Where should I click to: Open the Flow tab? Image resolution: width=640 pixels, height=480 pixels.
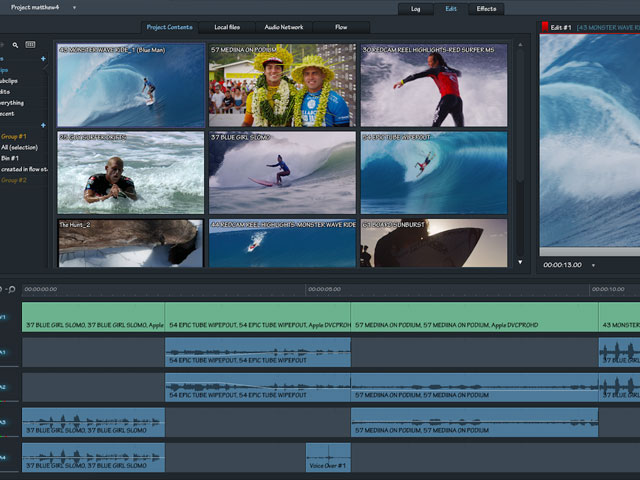point(341,27)
